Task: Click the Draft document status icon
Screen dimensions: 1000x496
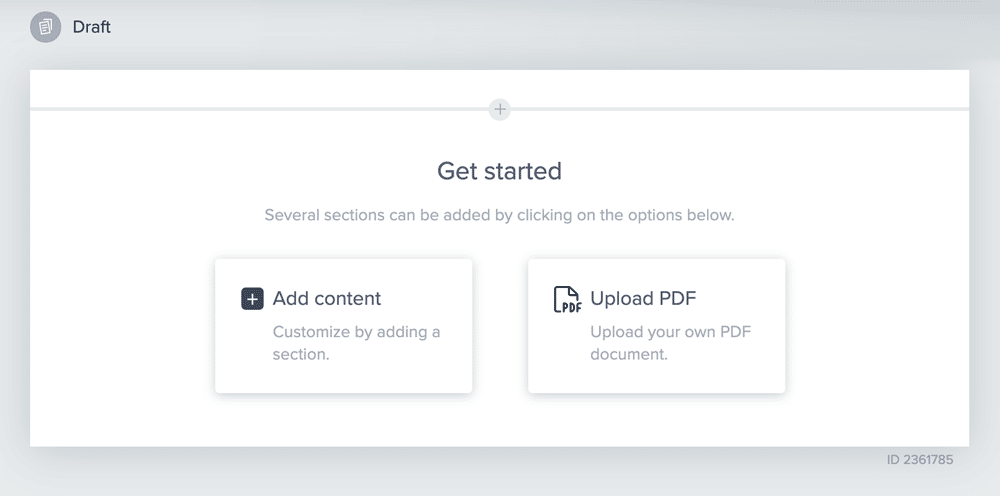Action: click(45, 27)
